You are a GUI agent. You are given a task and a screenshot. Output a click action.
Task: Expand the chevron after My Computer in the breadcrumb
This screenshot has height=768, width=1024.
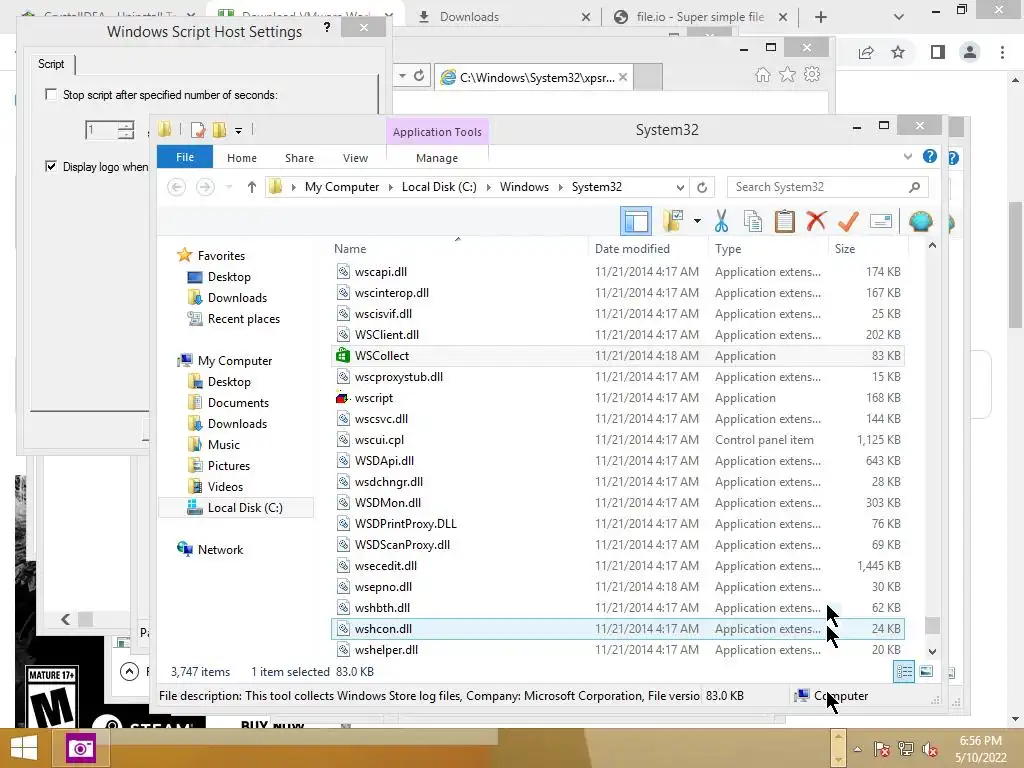pyautogui.click(x=391, y=187)
